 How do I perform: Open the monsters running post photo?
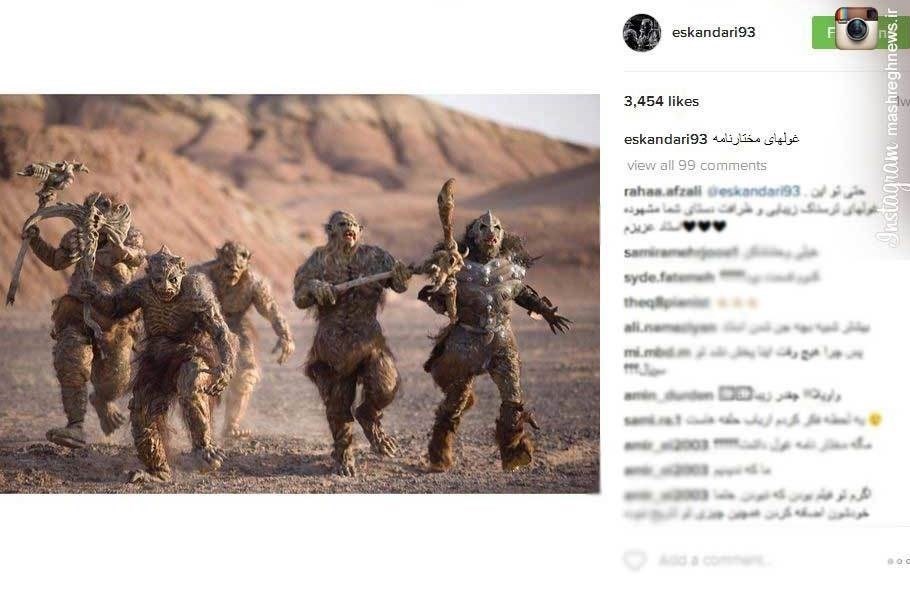click(299, 294)
